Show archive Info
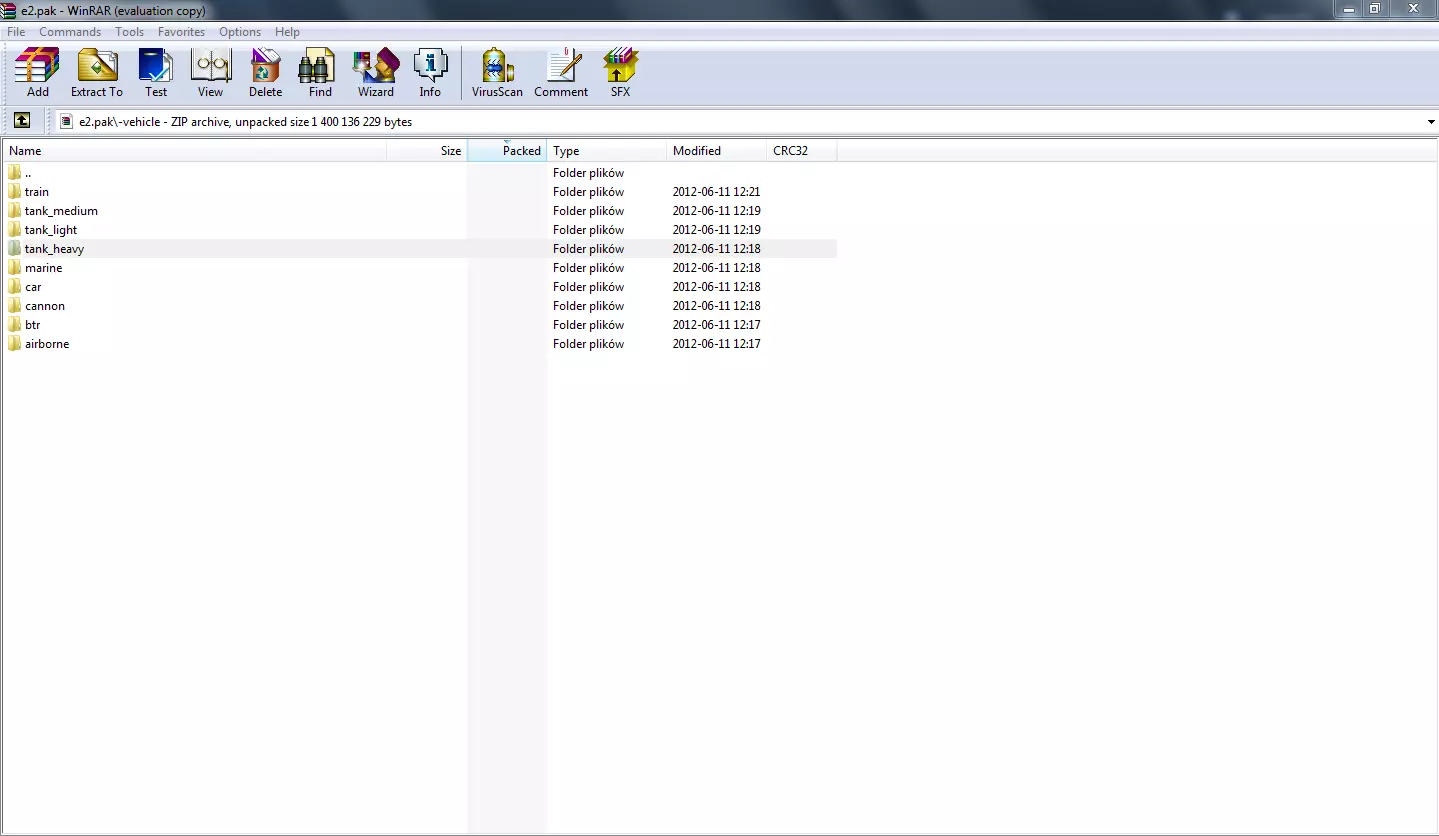Screen dimensions: 1439x836 pos(430,66)
